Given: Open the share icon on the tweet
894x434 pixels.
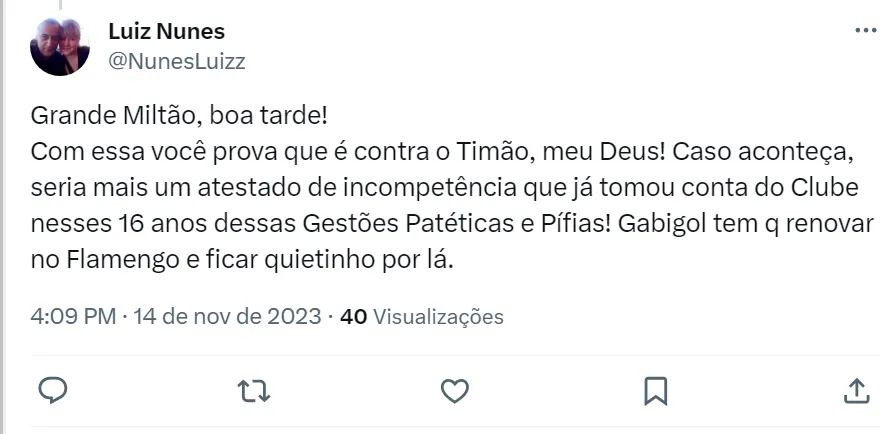Looking at the screenshot, I should point(857,389).
